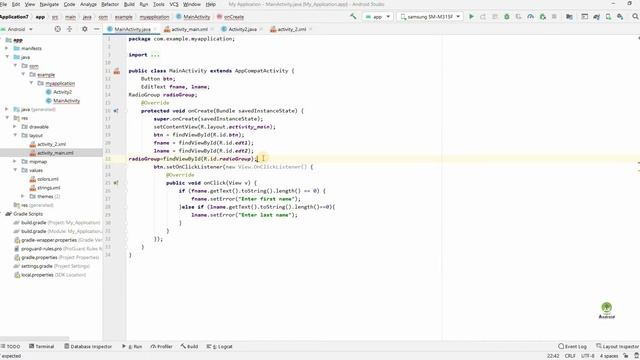Open Project Structure folder icon
Image resolution: width=640 pixels, height=360 pixels.
(569, 17)
